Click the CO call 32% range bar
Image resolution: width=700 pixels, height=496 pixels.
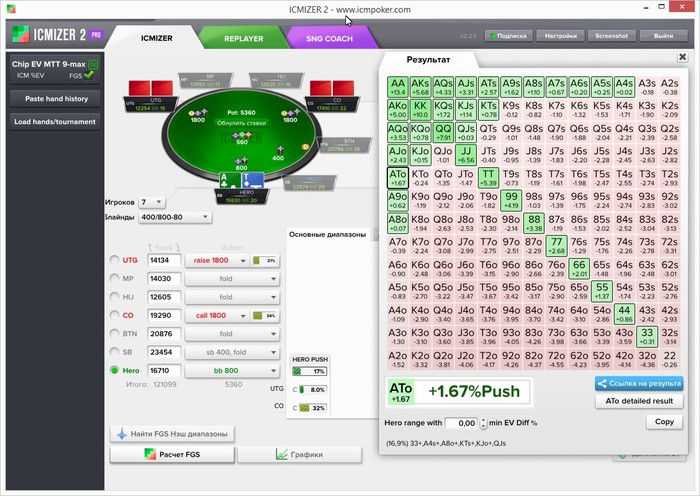[x=312, y=408]
